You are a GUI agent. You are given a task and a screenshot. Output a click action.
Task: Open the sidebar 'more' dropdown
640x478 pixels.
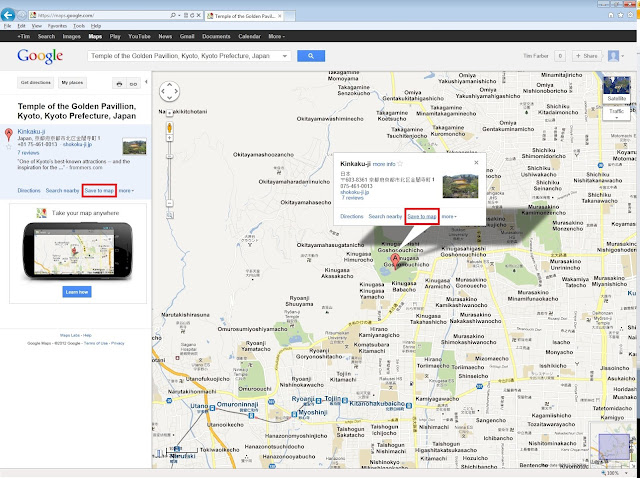click(x=126, y=191)
